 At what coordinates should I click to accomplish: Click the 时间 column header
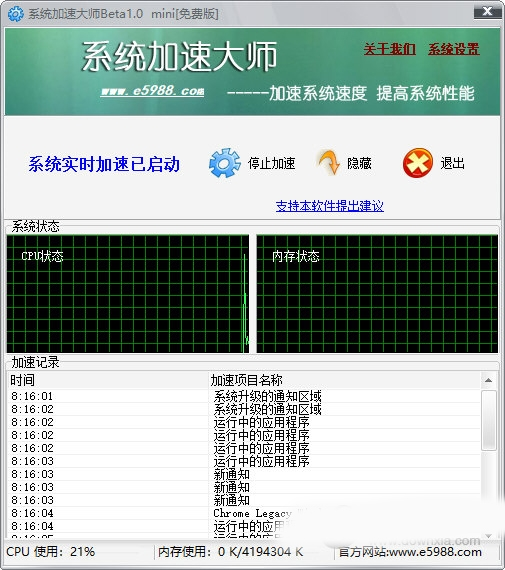(108, 380)
